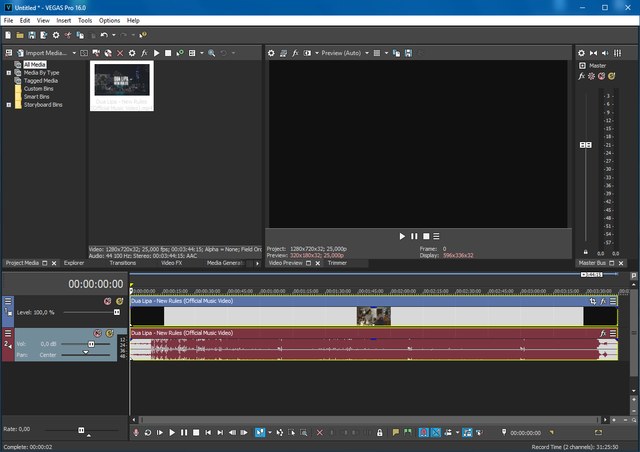Solo the audio track 2
The width and height of the screenshot is (640, 452).
tap(110, 332)
